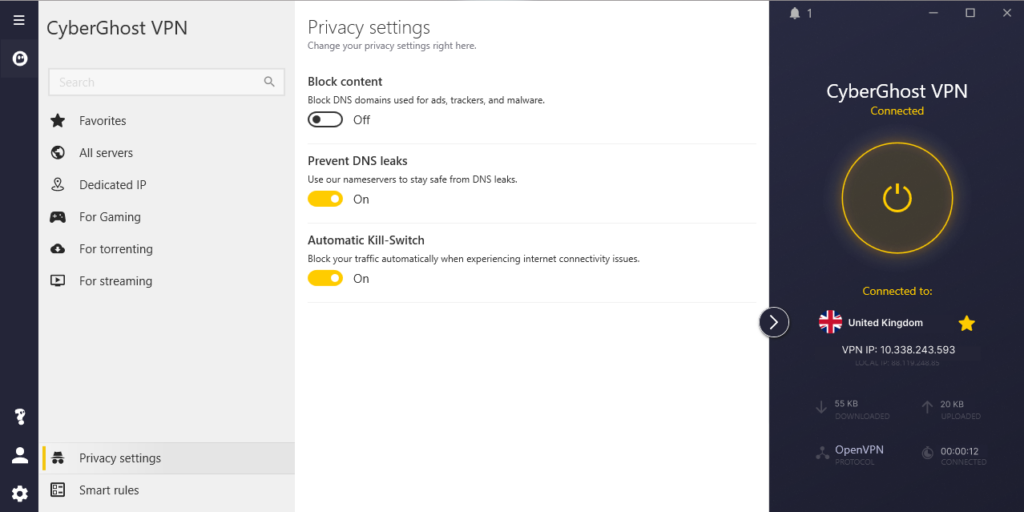1024x512 pixels.
Task: Click the 55 KB downloaded value
Action: (x=846, y=404)
